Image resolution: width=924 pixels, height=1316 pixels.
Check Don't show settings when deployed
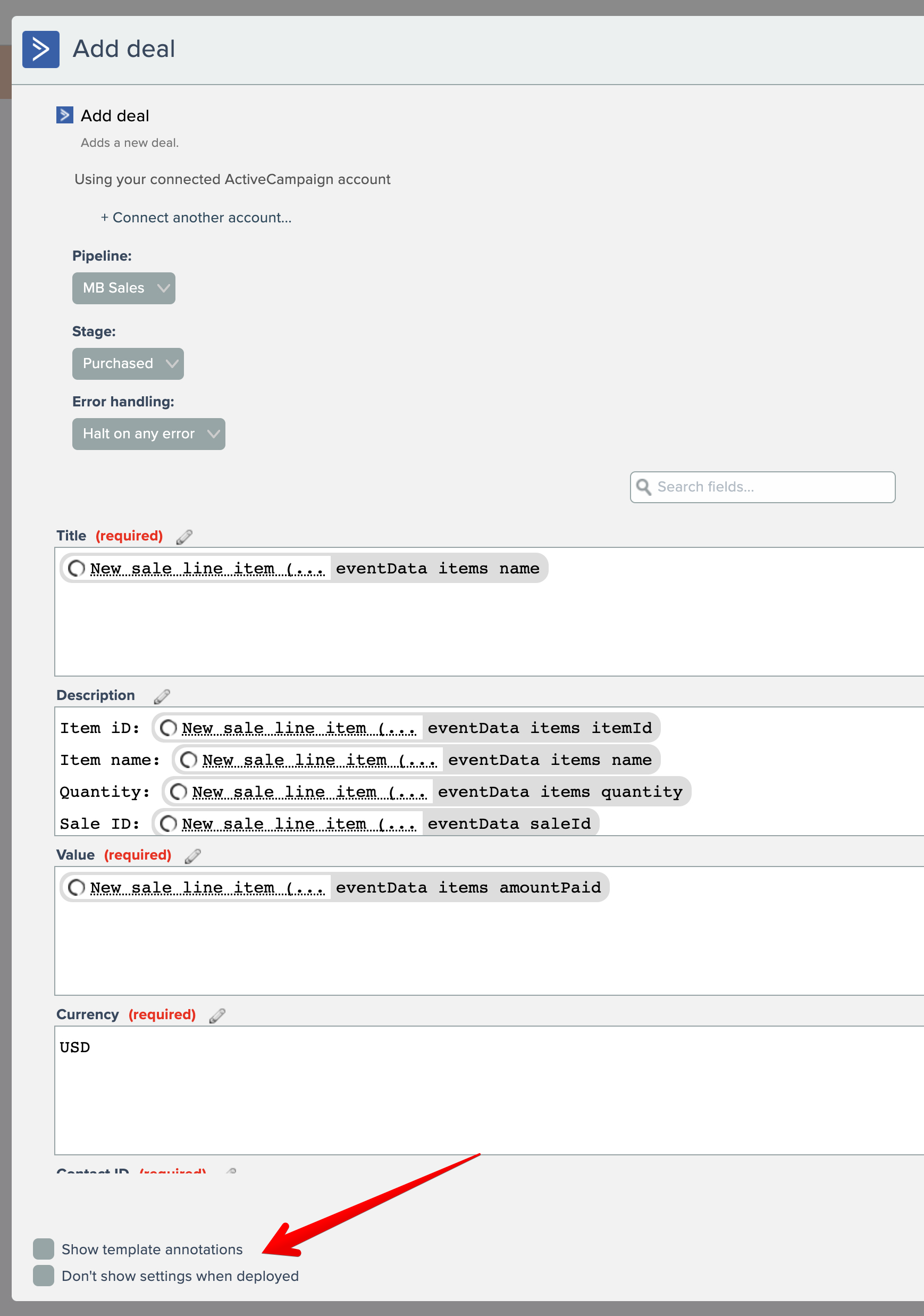(44, 1275)
